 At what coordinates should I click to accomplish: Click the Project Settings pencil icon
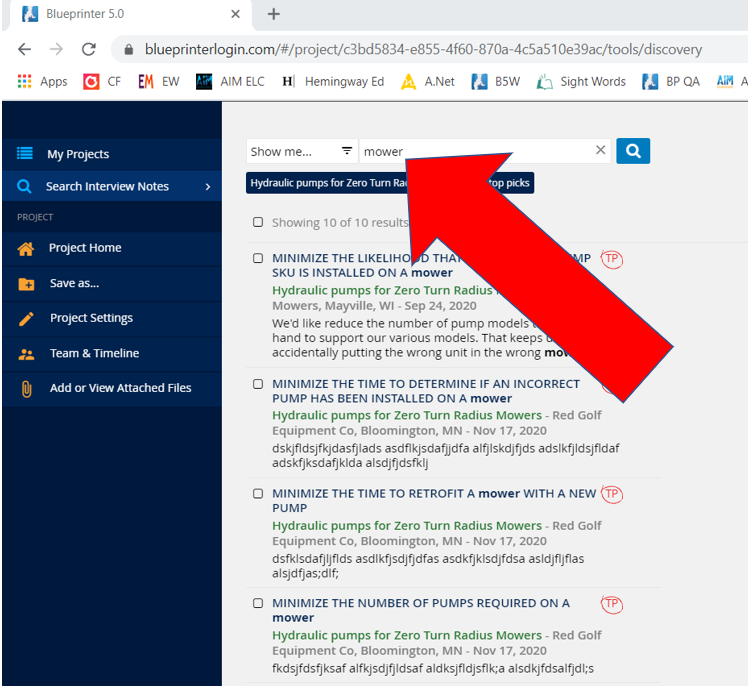coord(26,319)
